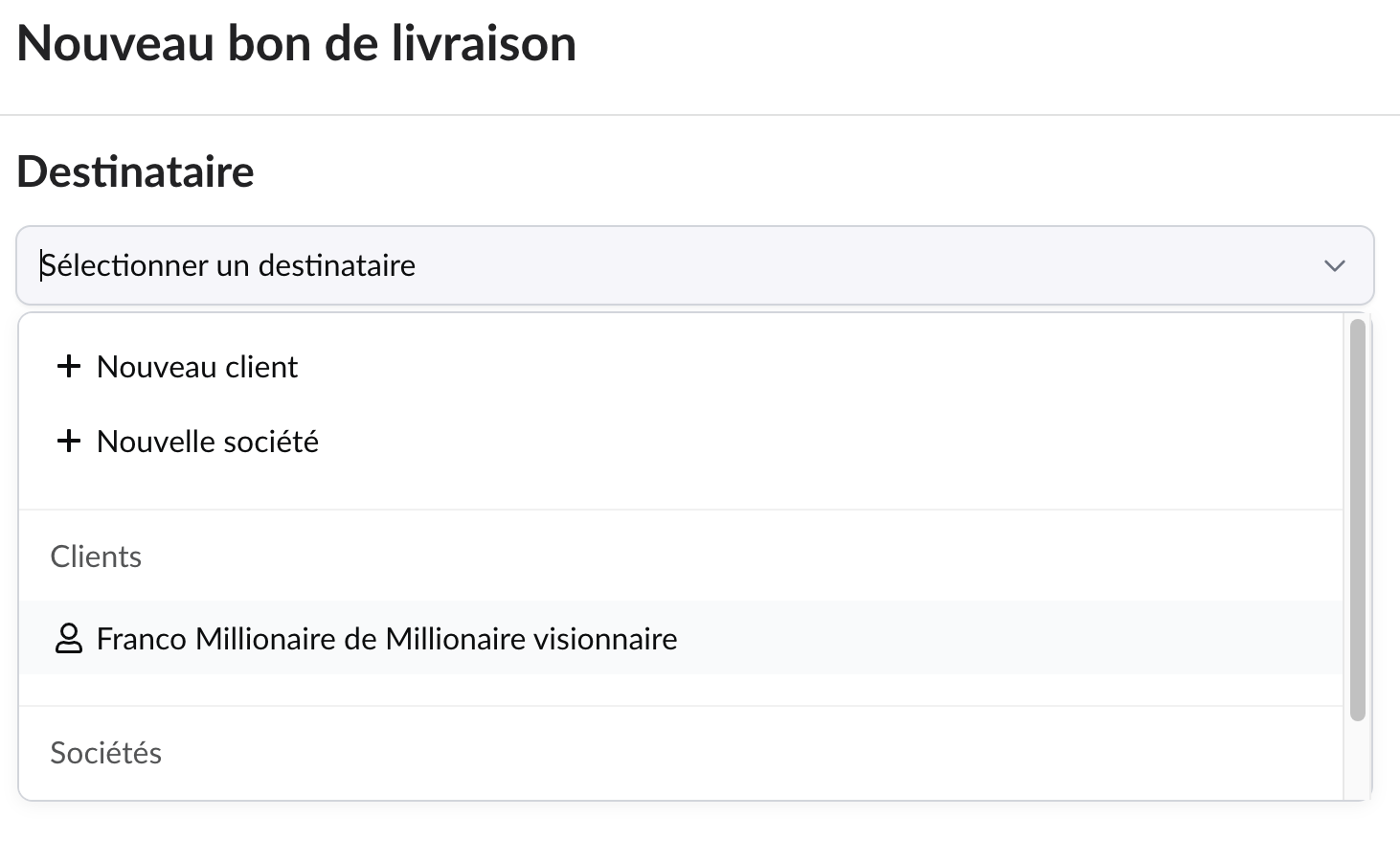Select Franco Millionaire de Millionaire visionnaire

(x=387, y=639)
